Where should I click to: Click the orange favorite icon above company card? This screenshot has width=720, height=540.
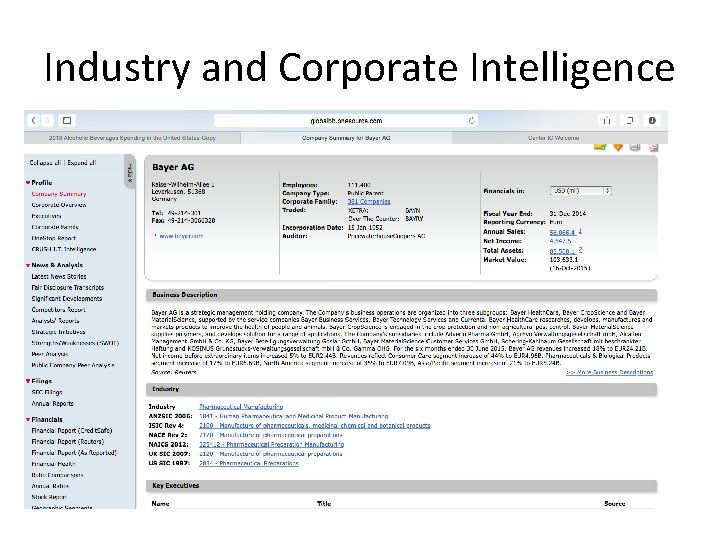coord(618,147)
